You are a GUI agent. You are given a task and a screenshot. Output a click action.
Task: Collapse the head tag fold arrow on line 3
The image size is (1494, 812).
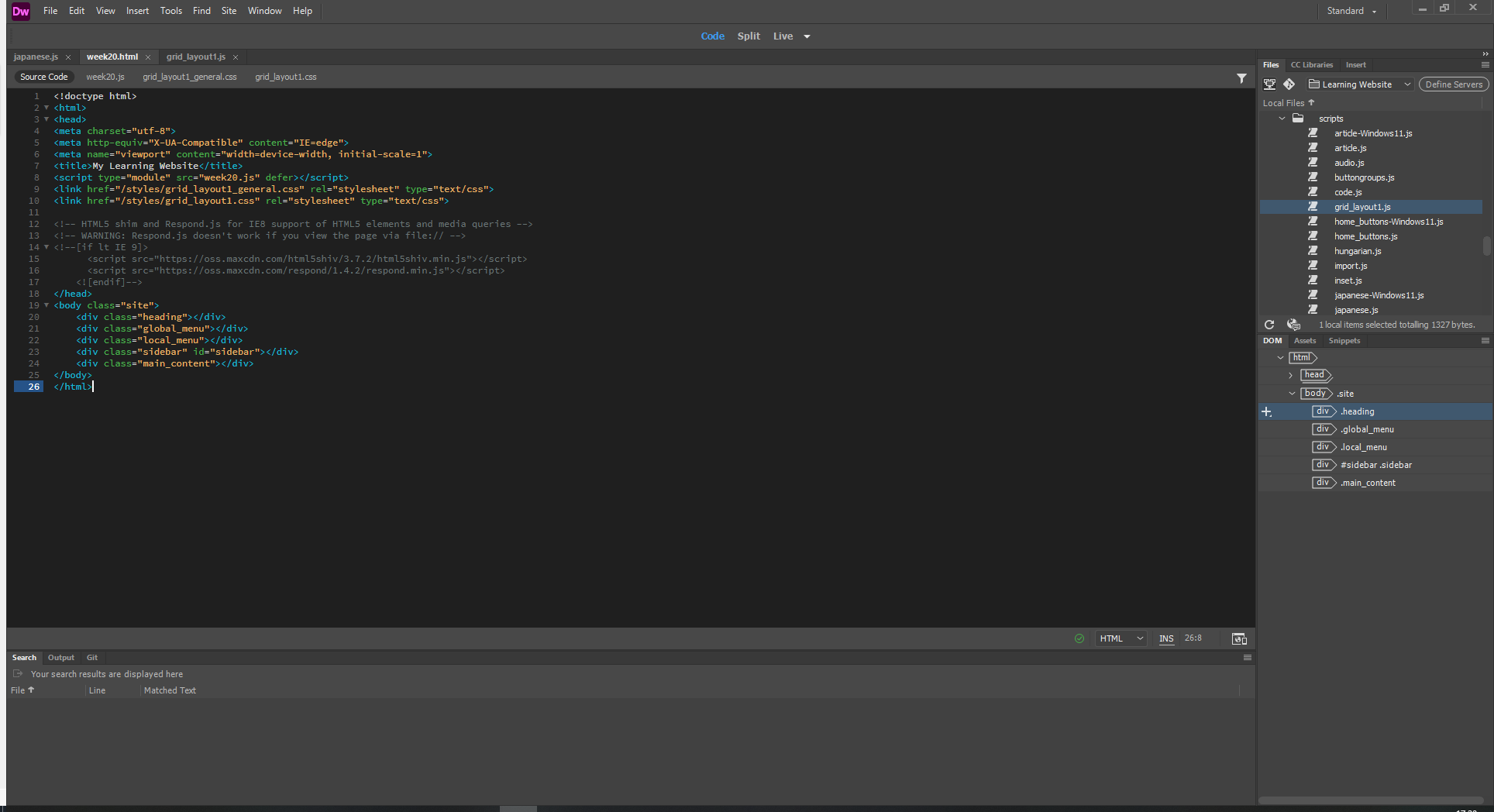46,119
